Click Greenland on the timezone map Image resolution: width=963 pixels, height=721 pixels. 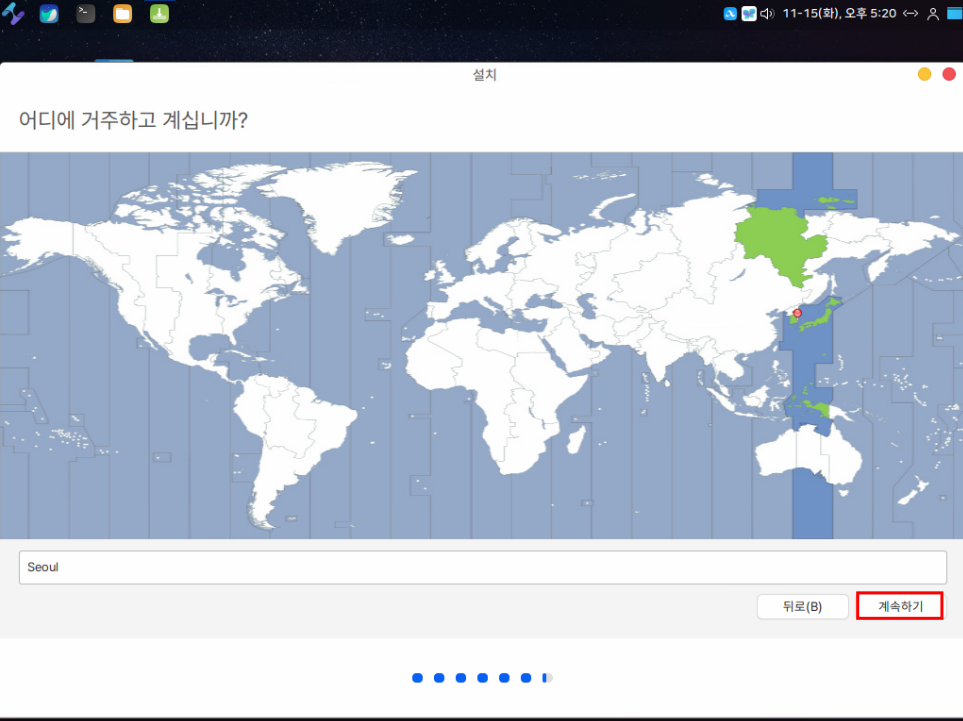coord(335,205)
